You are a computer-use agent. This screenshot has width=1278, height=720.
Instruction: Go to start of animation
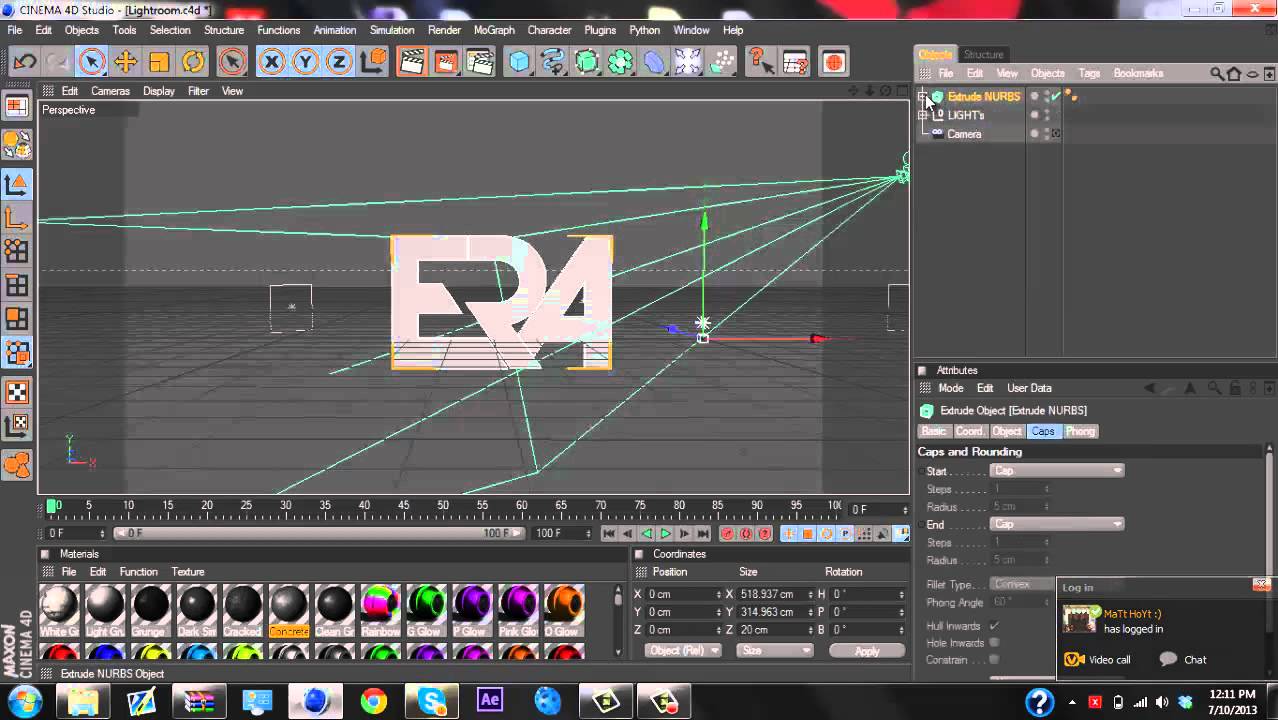608,534
